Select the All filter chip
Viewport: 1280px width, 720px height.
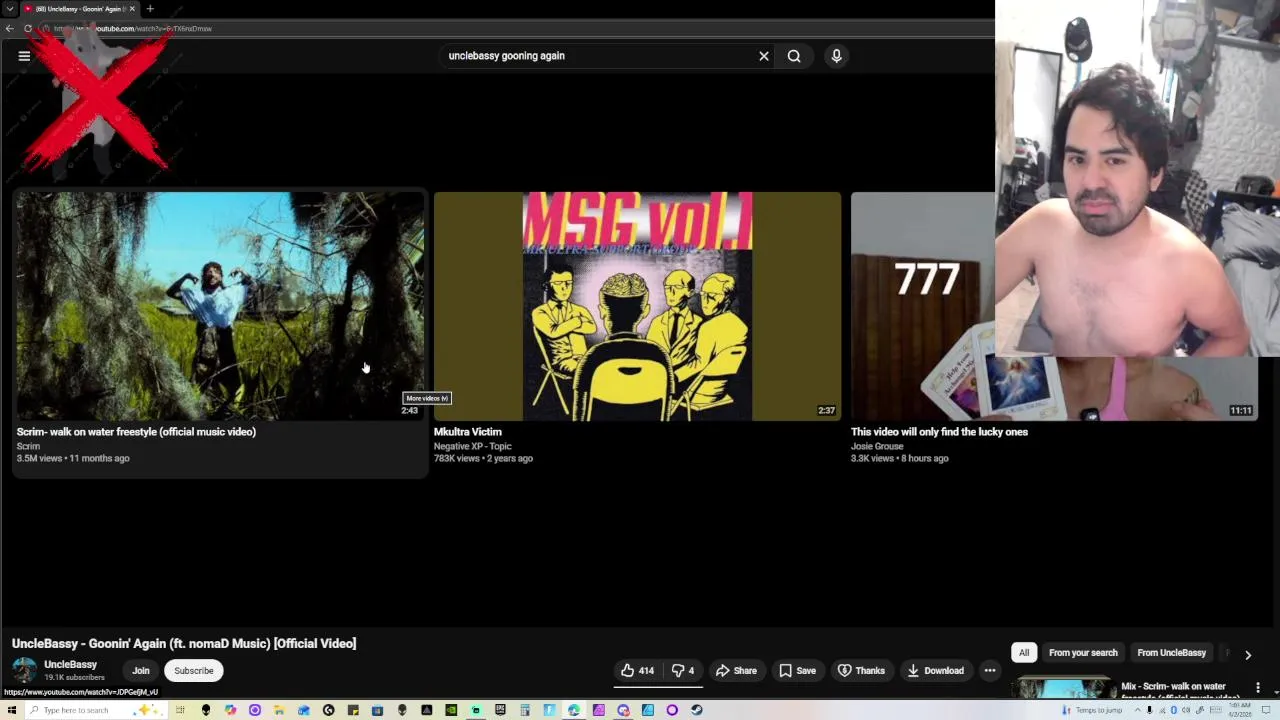[1024, 653]
